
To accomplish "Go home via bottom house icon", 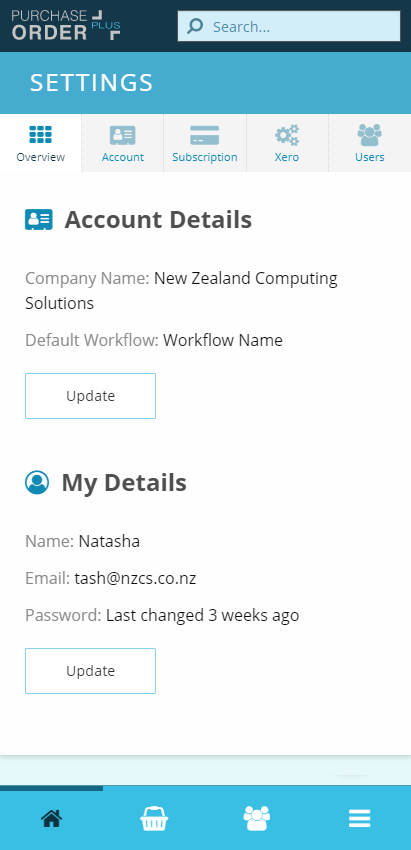I will tap(52, 818).
